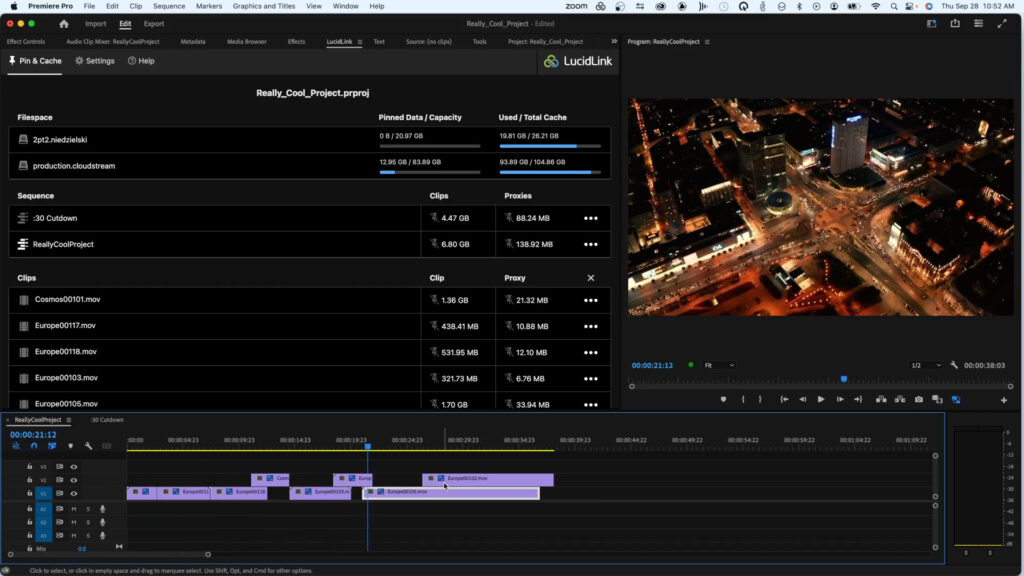Enable Snapping magnet icon in timeline
The image size is (1024, 576).
(34, 446)
